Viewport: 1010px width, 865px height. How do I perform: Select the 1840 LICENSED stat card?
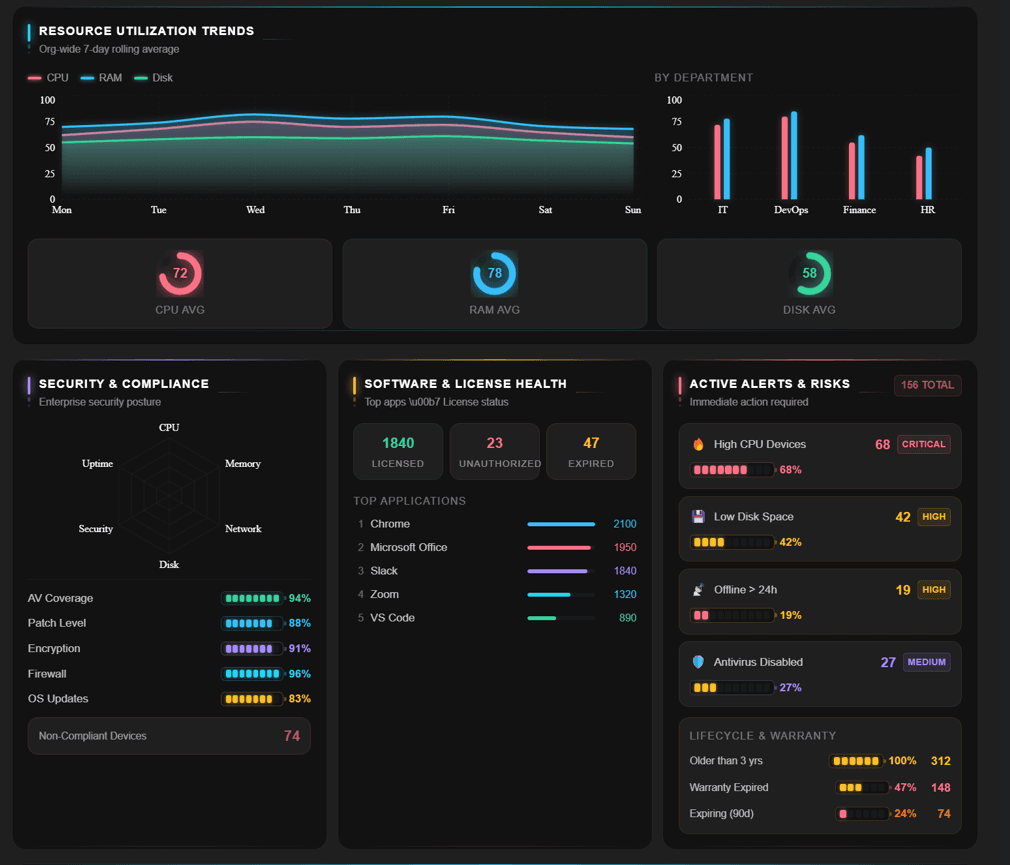(x=398, y=452)
